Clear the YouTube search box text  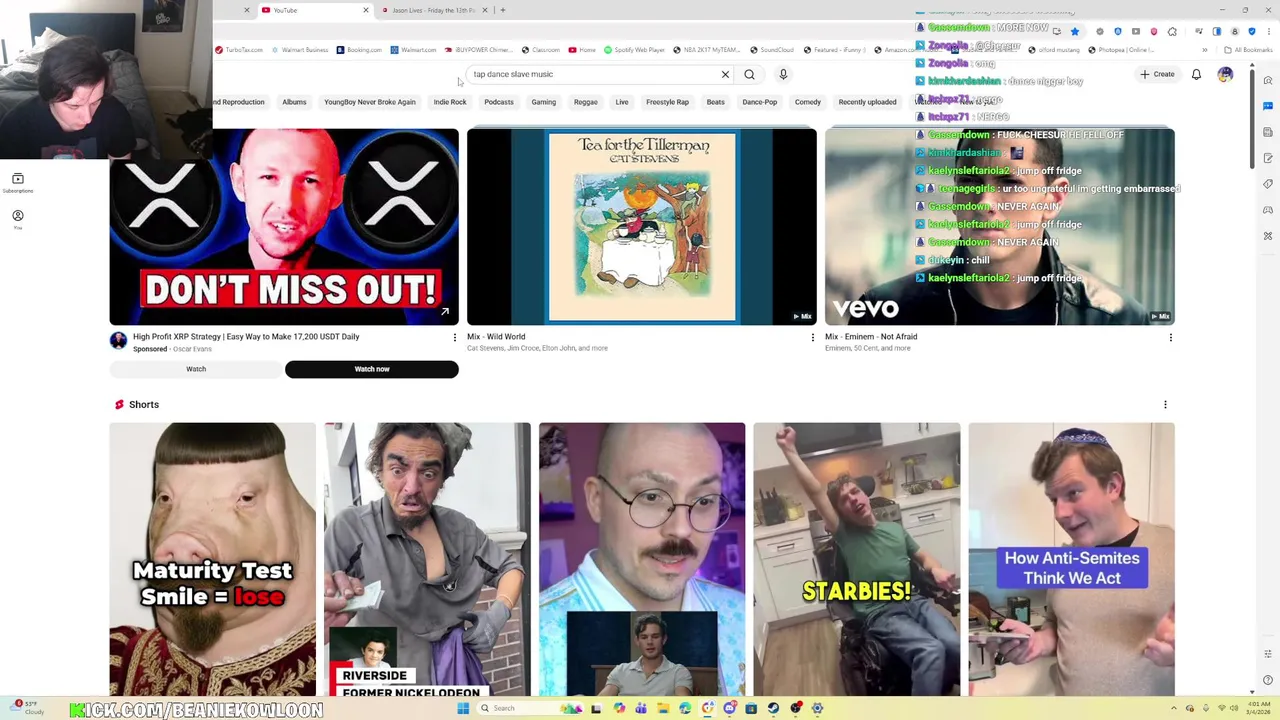(x=725, y=74)
